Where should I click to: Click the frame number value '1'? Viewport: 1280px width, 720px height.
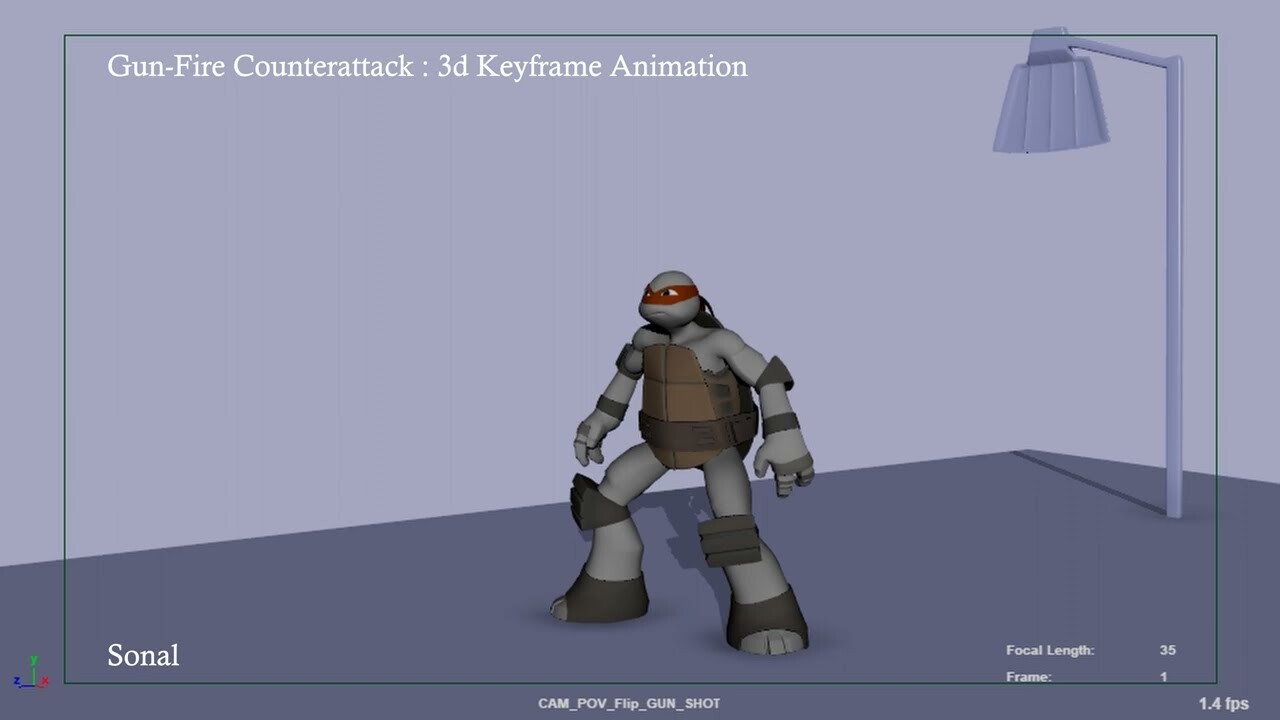click(x=1164, y=677)
